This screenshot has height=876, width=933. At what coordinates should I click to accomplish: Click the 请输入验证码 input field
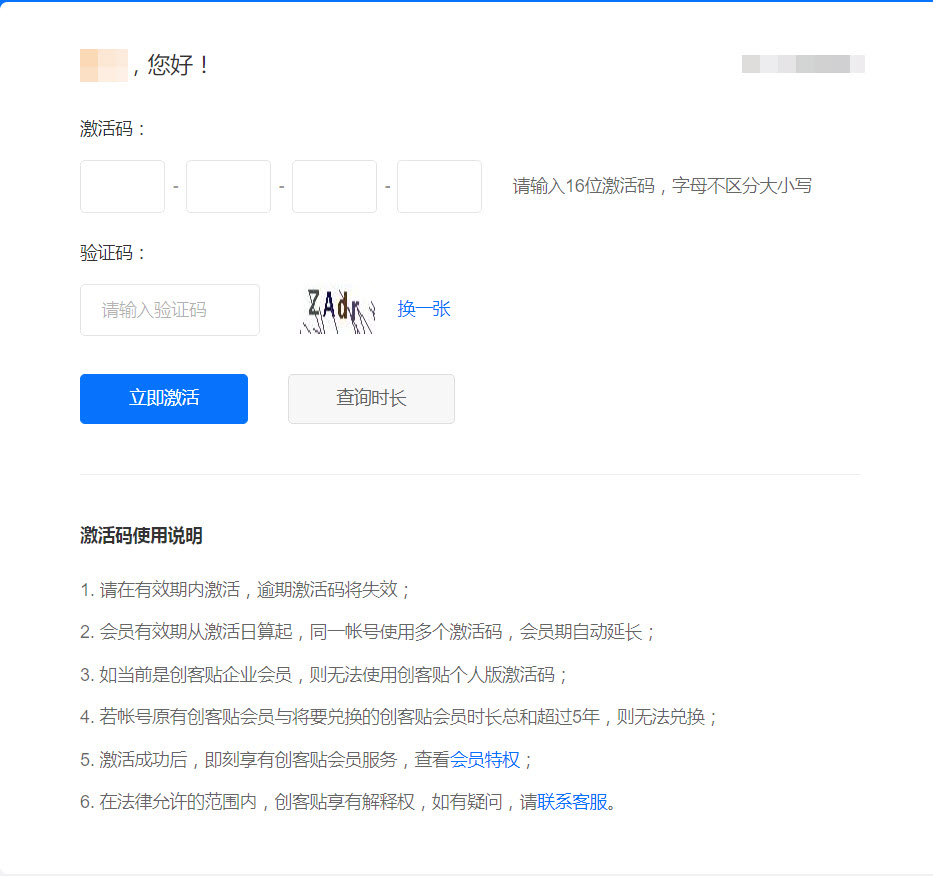(169, 310)
